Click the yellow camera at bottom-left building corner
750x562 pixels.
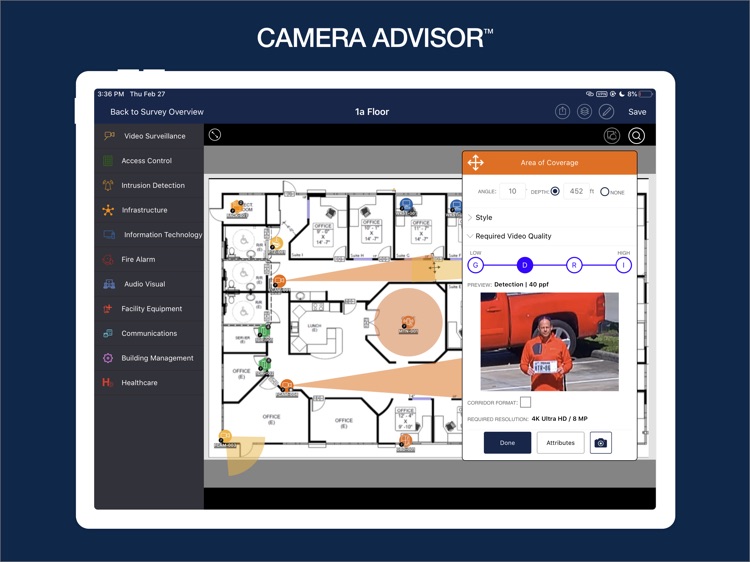click(225, 436)
